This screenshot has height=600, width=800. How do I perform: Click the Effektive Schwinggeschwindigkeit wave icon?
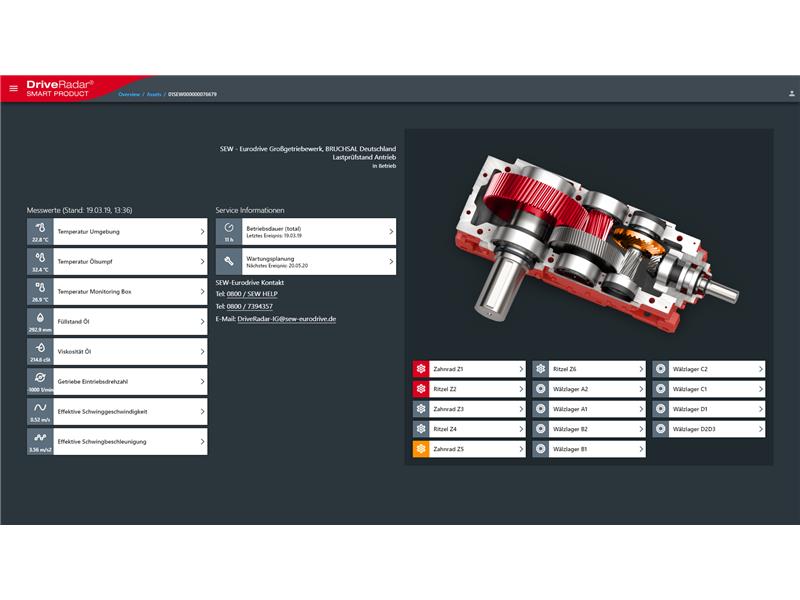click(40, 408)
